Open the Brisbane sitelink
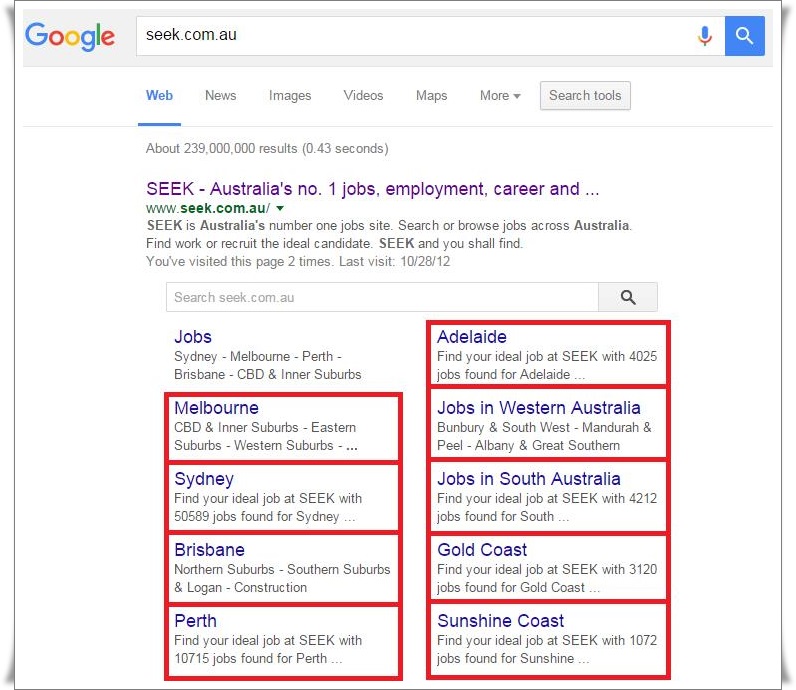Viewport: 796px width, 690px height. pos(209,550)
